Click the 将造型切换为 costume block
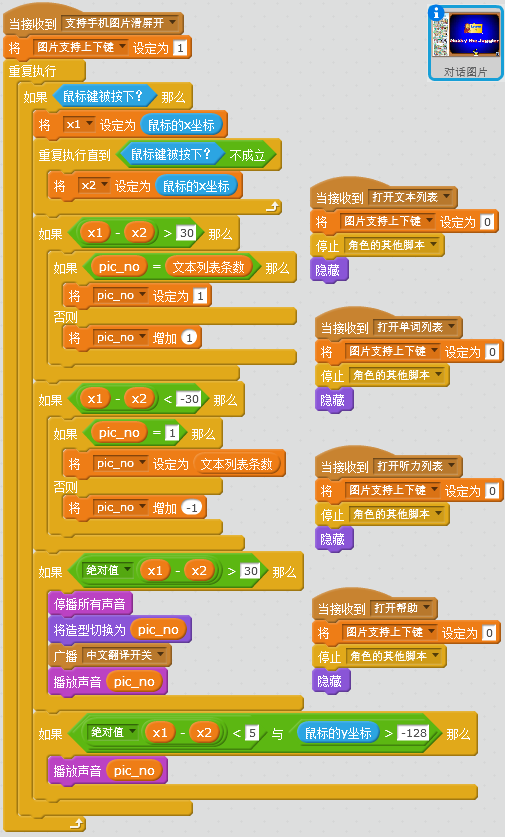Viewport: 505px width, 837px height. (x=119, y=630)
